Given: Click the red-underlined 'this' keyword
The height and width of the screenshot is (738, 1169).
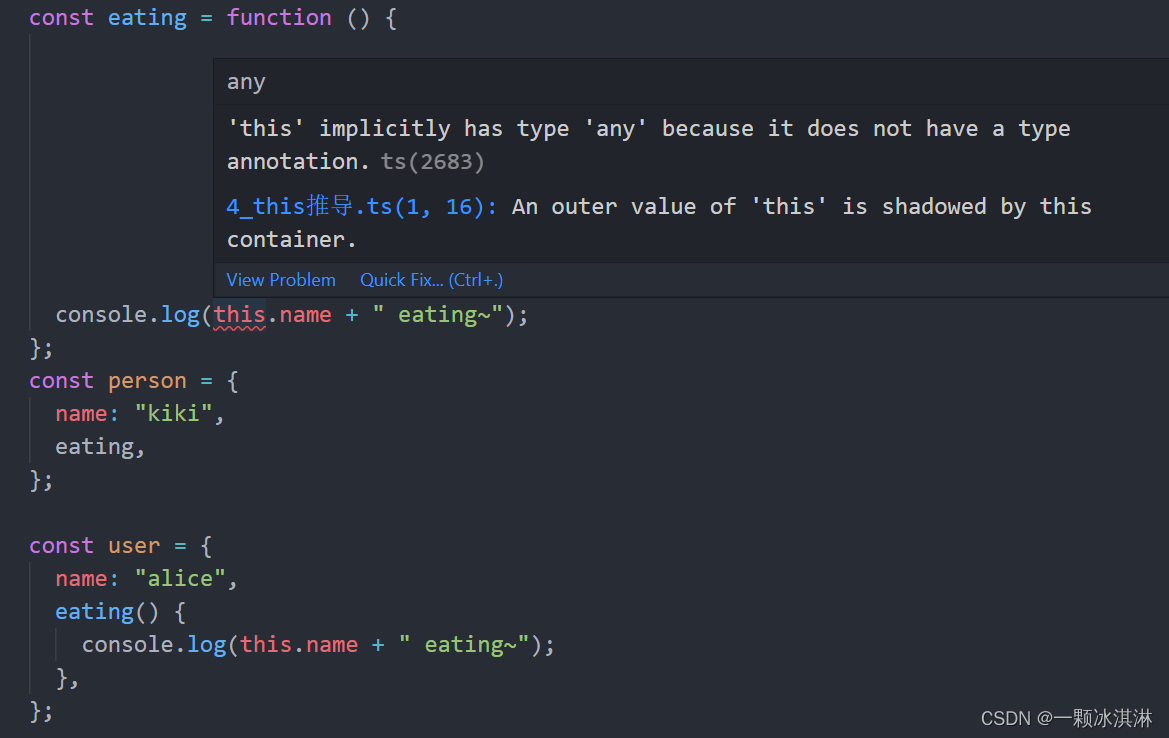Looking at the screenshot, I should (x=239, y=315).
